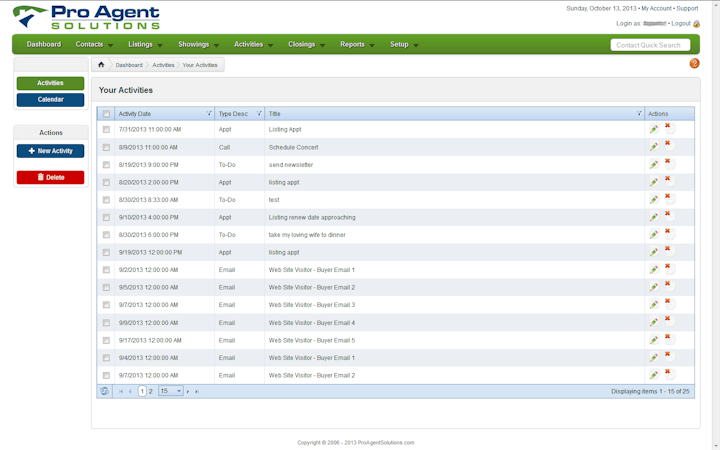Open the Calendar sidebar button

(51, 100)
